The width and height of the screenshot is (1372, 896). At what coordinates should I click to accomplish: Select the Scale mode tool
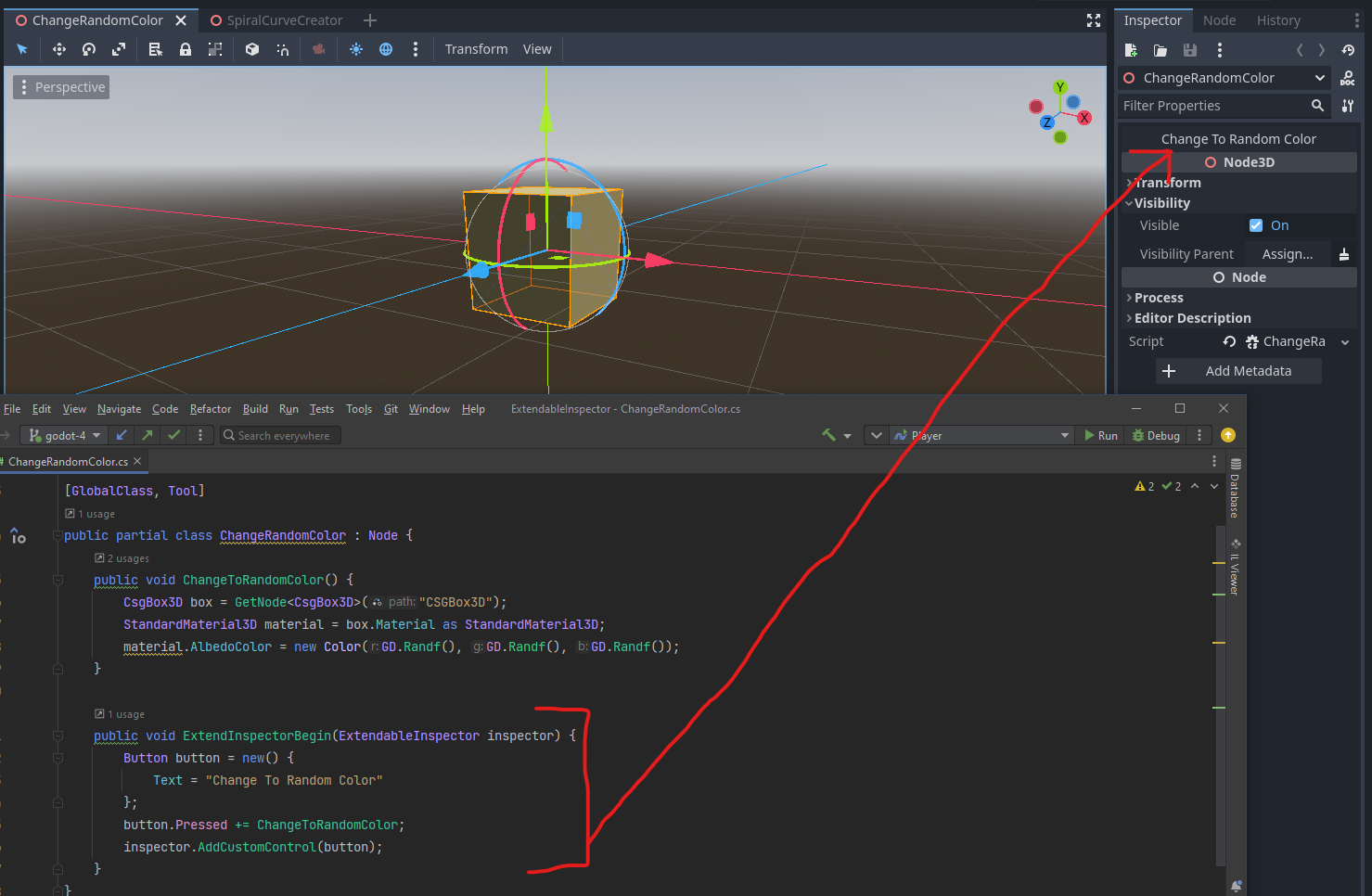coord(119,49)
